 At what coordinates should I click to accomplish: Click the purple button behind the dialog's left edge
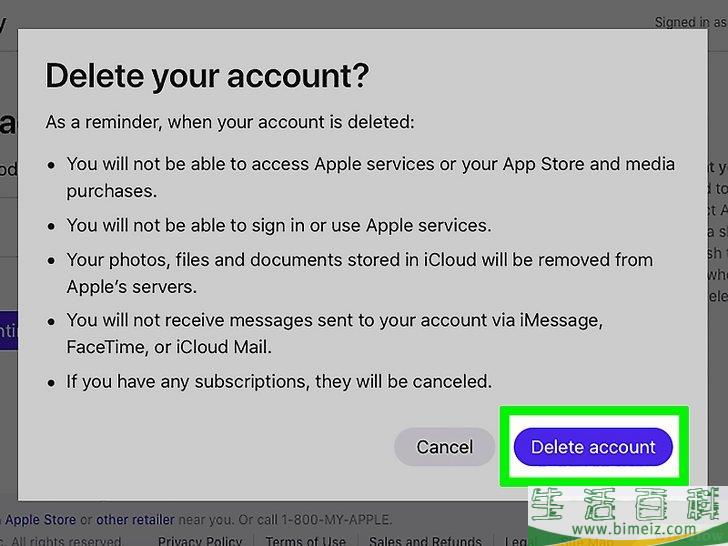click(x=9, y=330)
